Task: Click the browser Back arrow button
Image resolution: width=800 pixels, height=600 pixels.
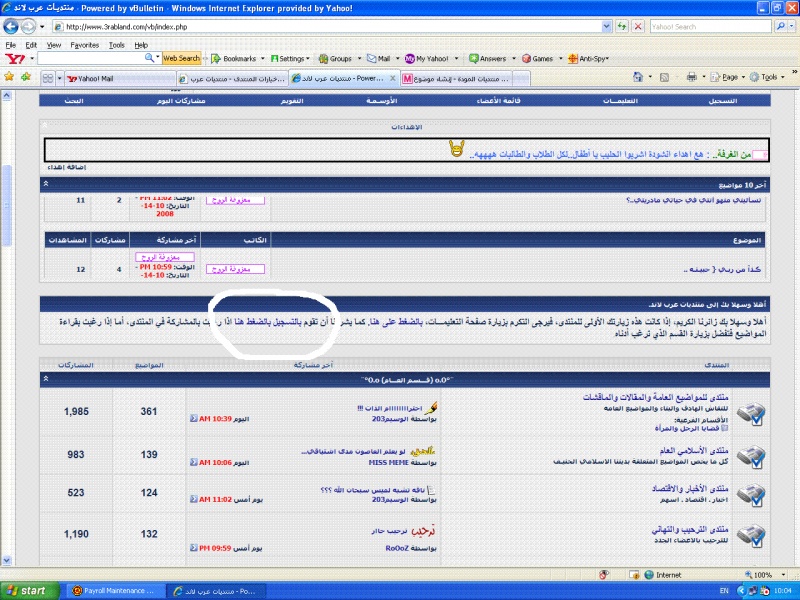Action: point(14,27)
